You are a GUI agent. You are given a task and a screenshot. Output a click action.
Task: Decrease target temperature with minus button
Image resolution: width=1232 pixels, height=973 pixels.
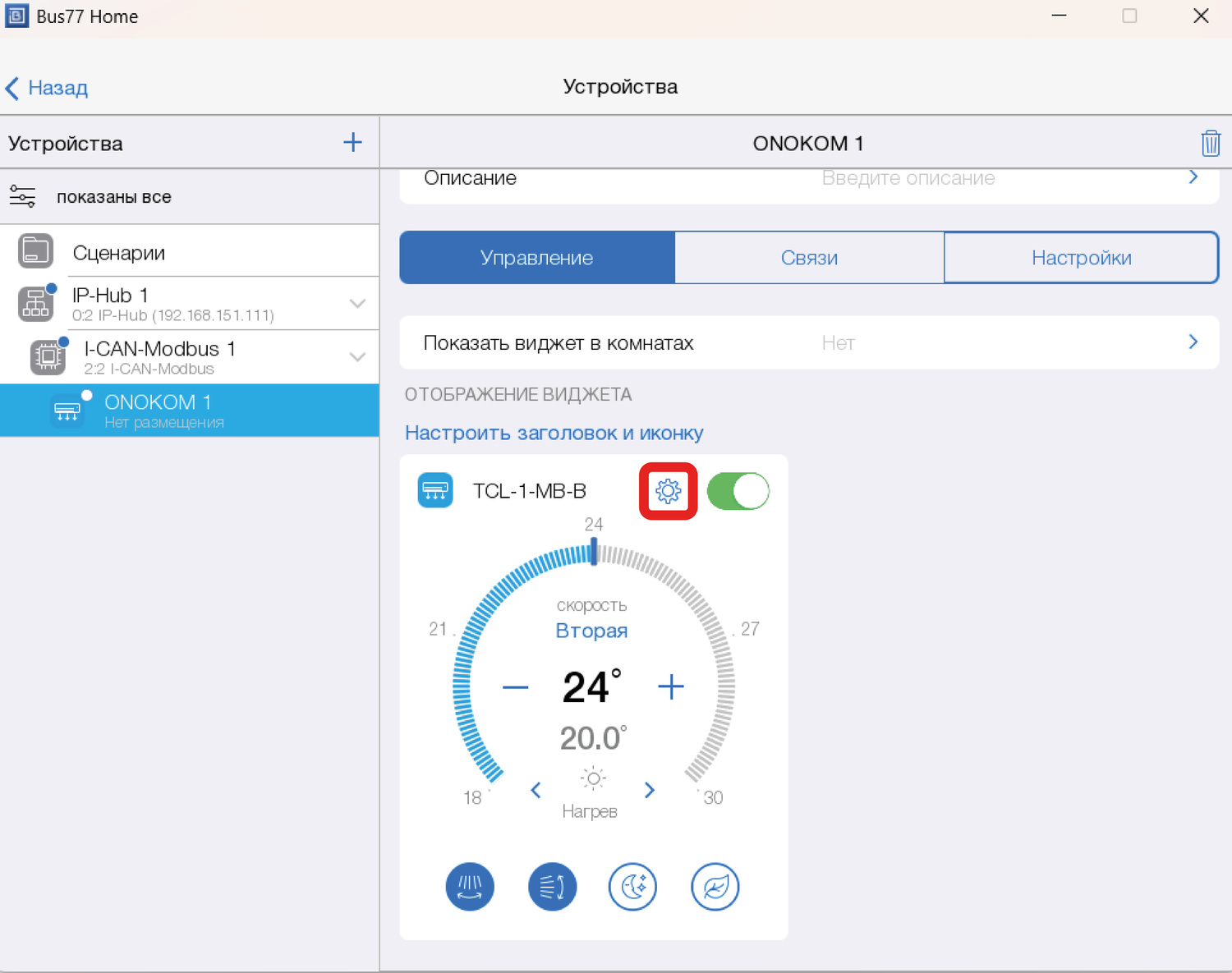[x=515, y=687]
